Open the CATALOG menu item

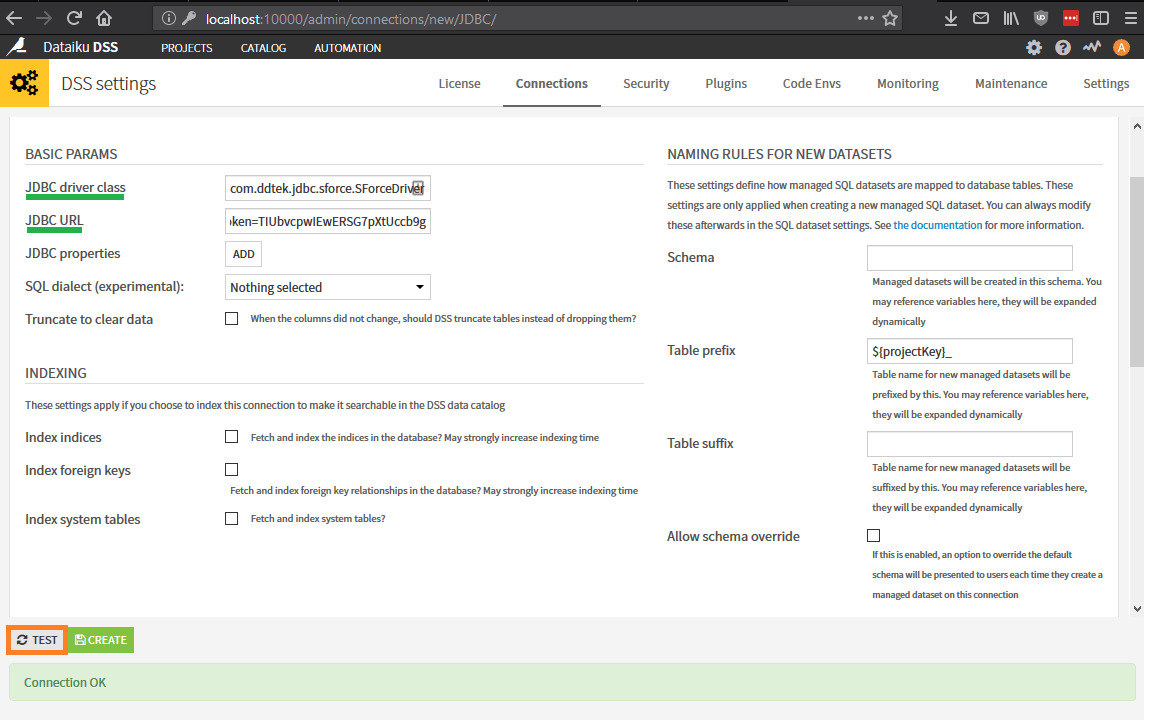coord(262,47)
